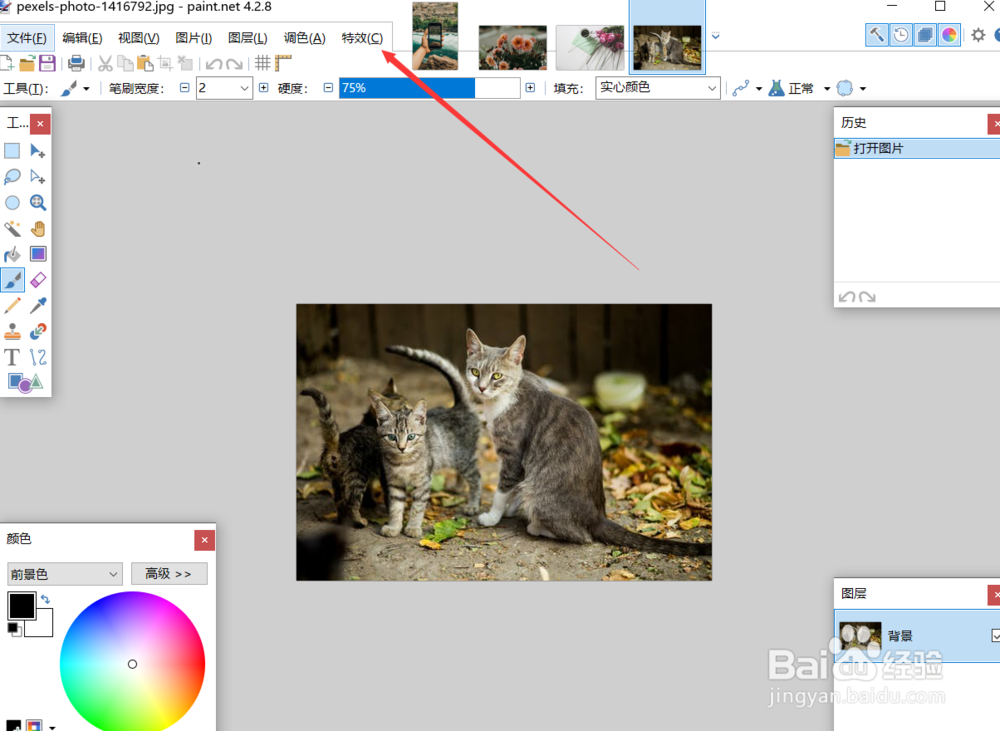Expand the palette options arrow

[x=52, y=727]
